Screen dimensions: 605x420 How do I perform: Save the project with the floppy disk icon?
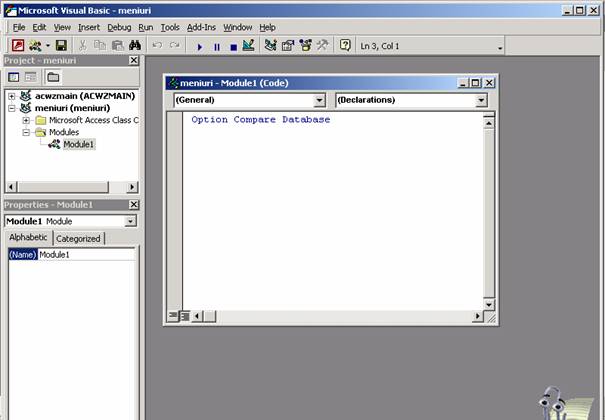[61, 46]
